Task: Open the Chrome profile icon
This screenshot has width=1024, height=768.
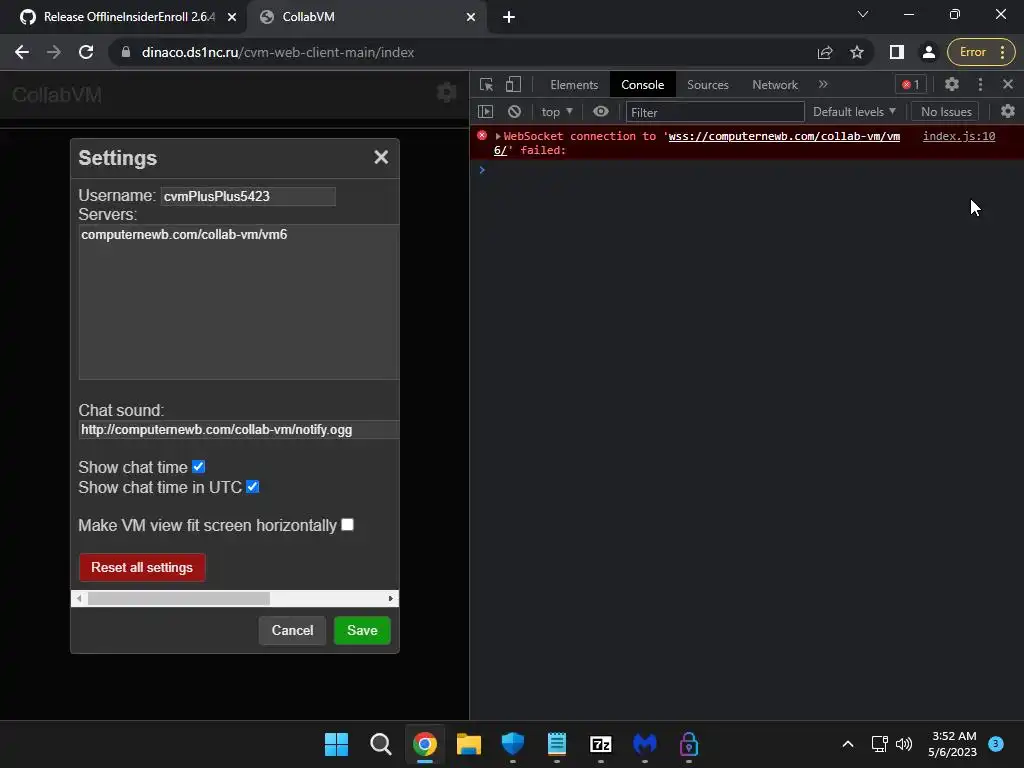Action: (928, 52)
